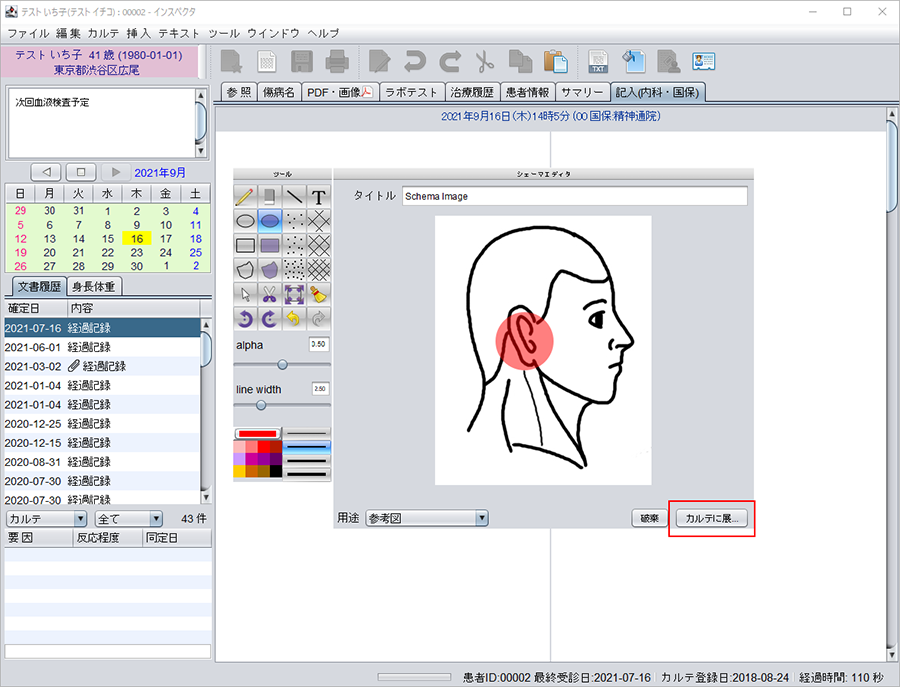This screenshot has width=900, height=687.
Task: Switch to the ラボテスト tab
Action: coord(411,92)
